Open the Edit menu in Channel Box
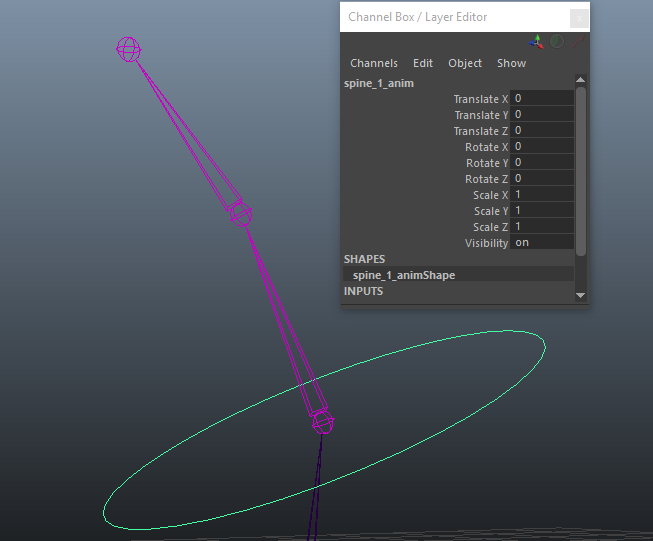Viewport: 653px width, 541px height. coord(423,63)
